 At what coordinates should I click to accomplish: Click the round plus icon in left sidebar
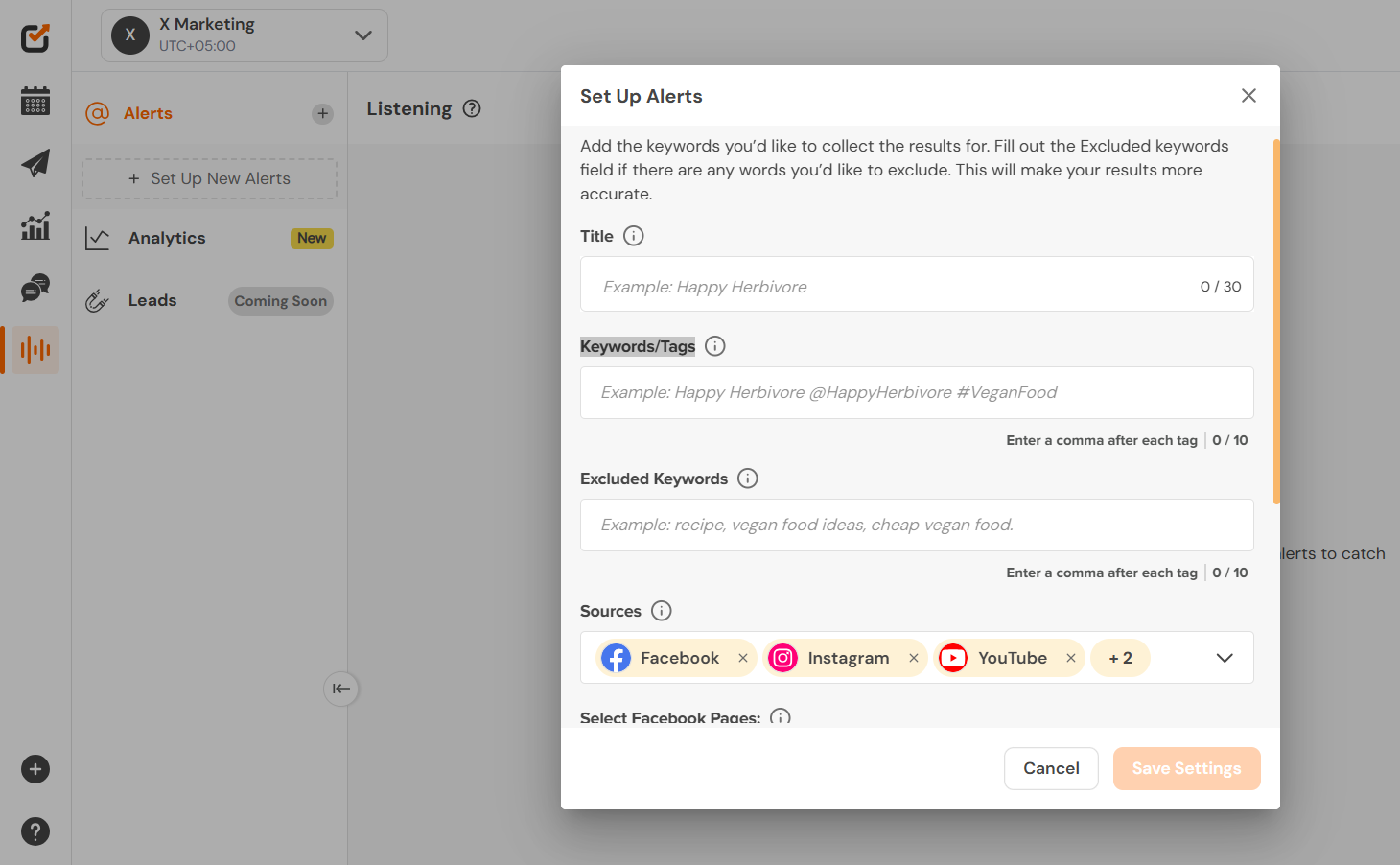click(35, 769)
